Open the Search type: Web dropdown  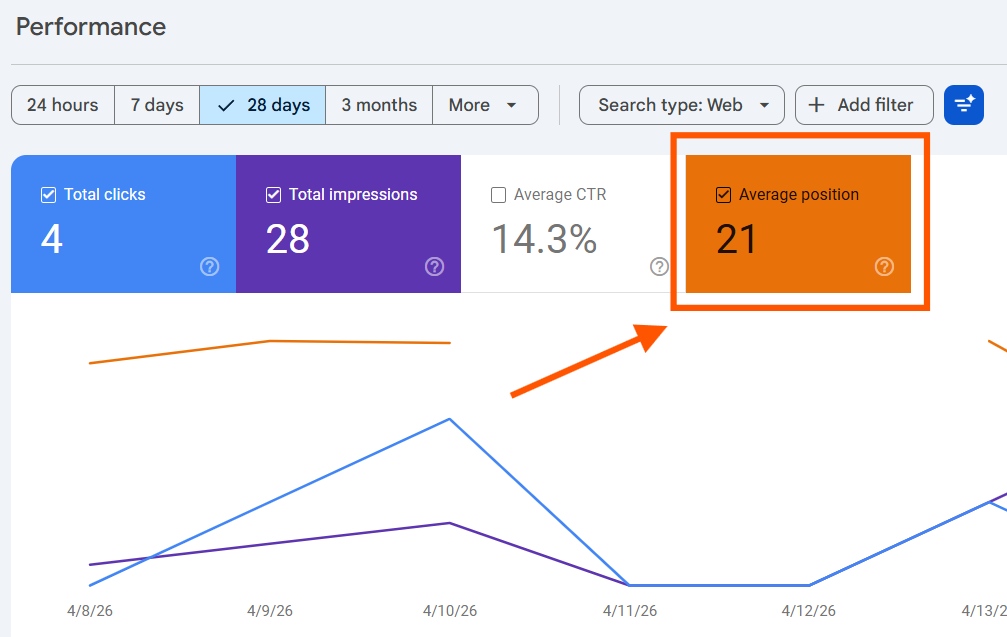(684, 105)
